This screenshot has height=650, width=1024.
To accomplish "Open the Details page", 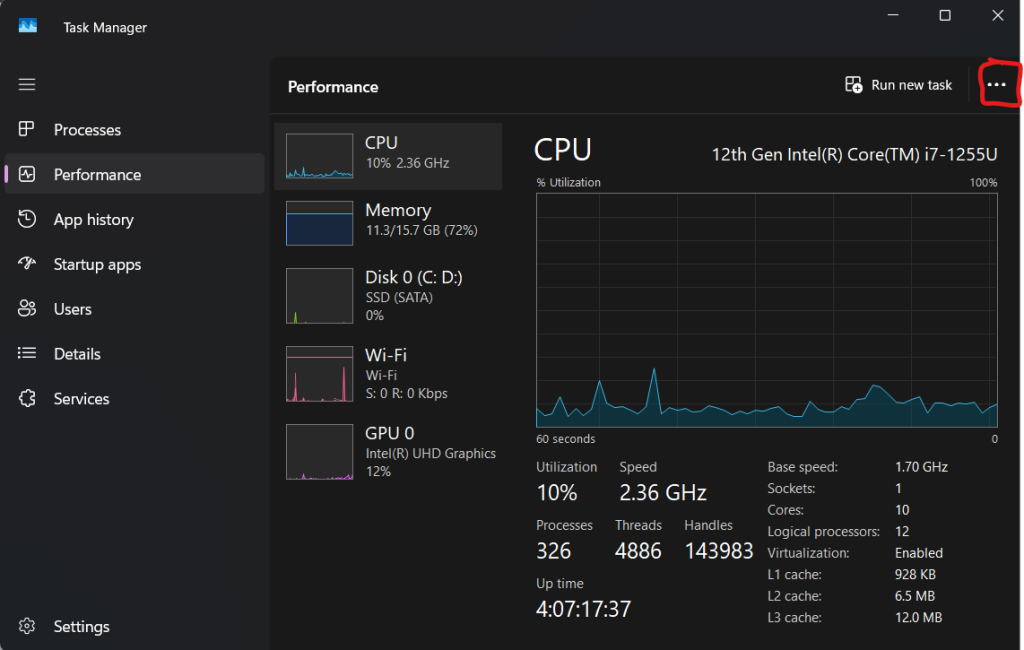I will point(135,353).
